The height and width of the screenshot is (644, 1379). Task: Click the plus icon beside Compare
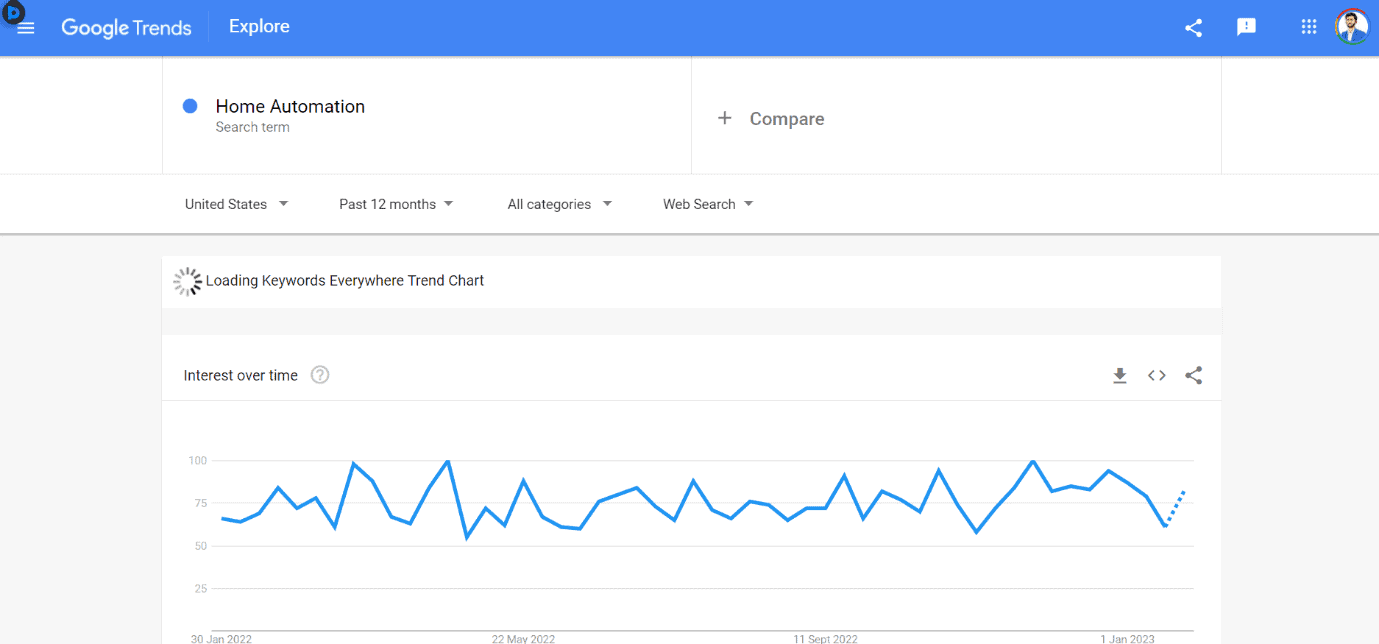(725, 119)
